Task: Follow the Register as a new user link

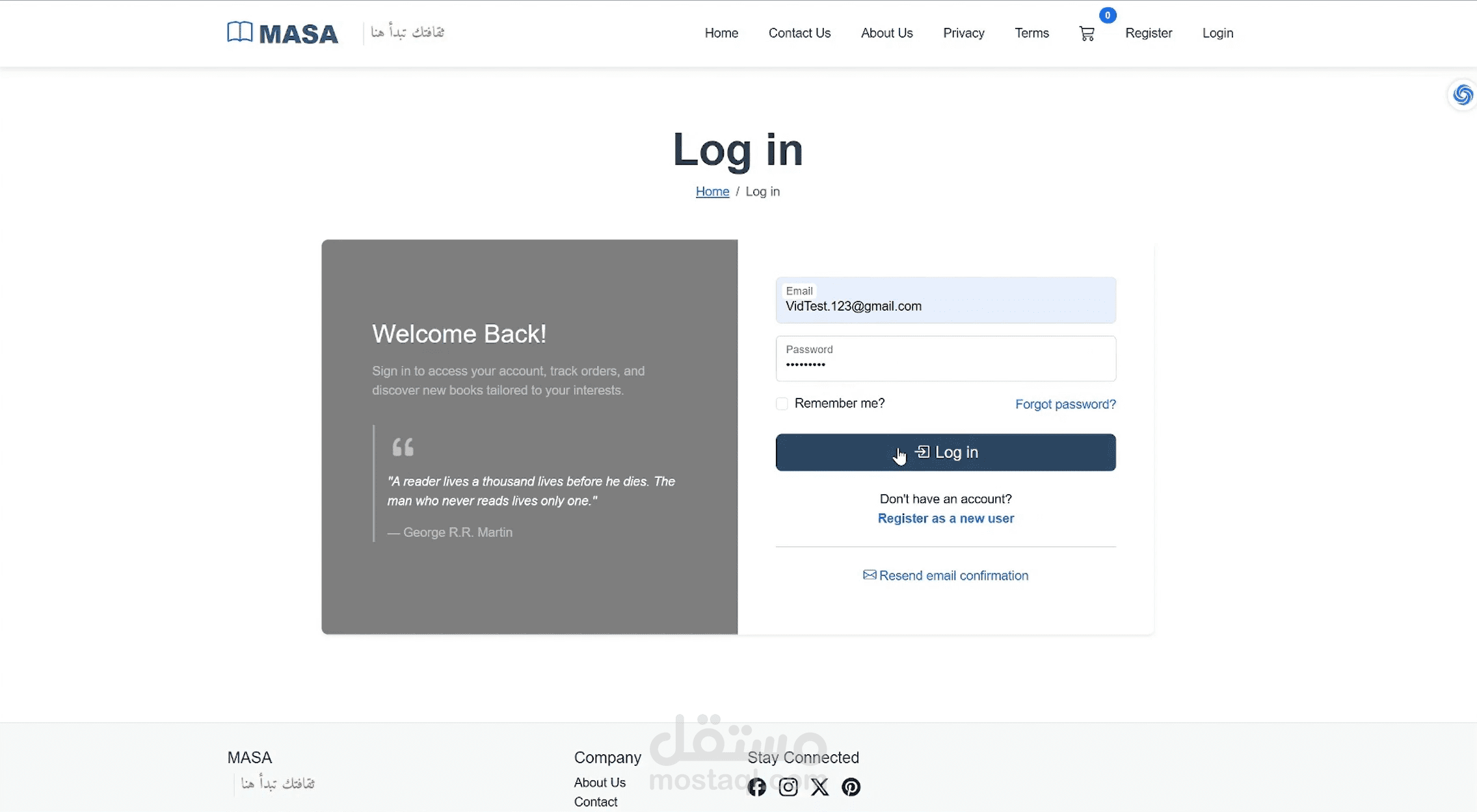Action: [x=946, y=518]
